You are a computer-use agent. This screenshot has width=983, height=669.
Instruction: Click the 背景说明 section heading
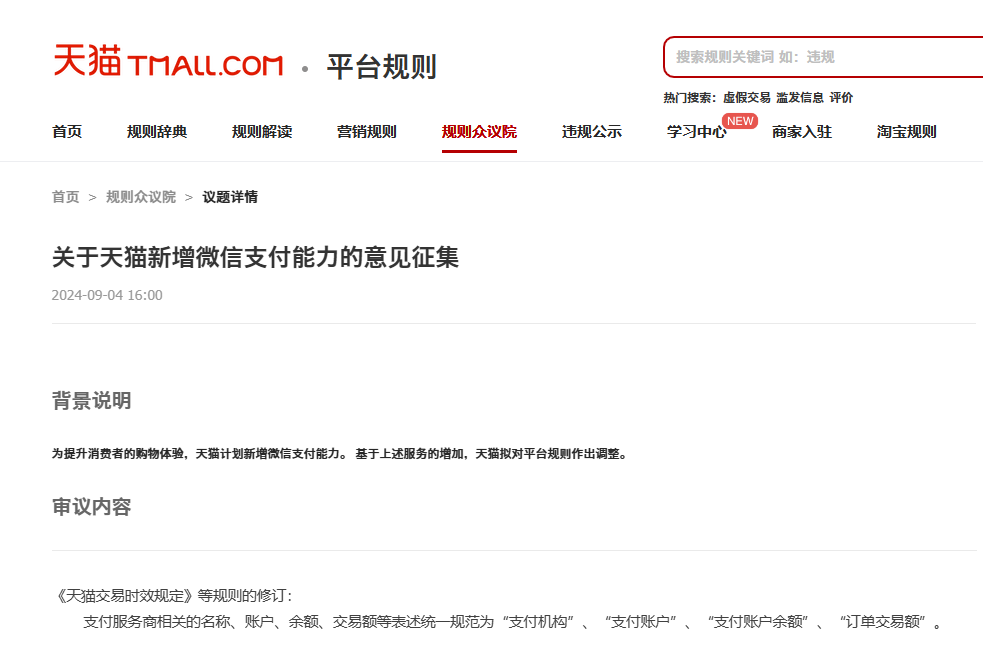point(92,401)
